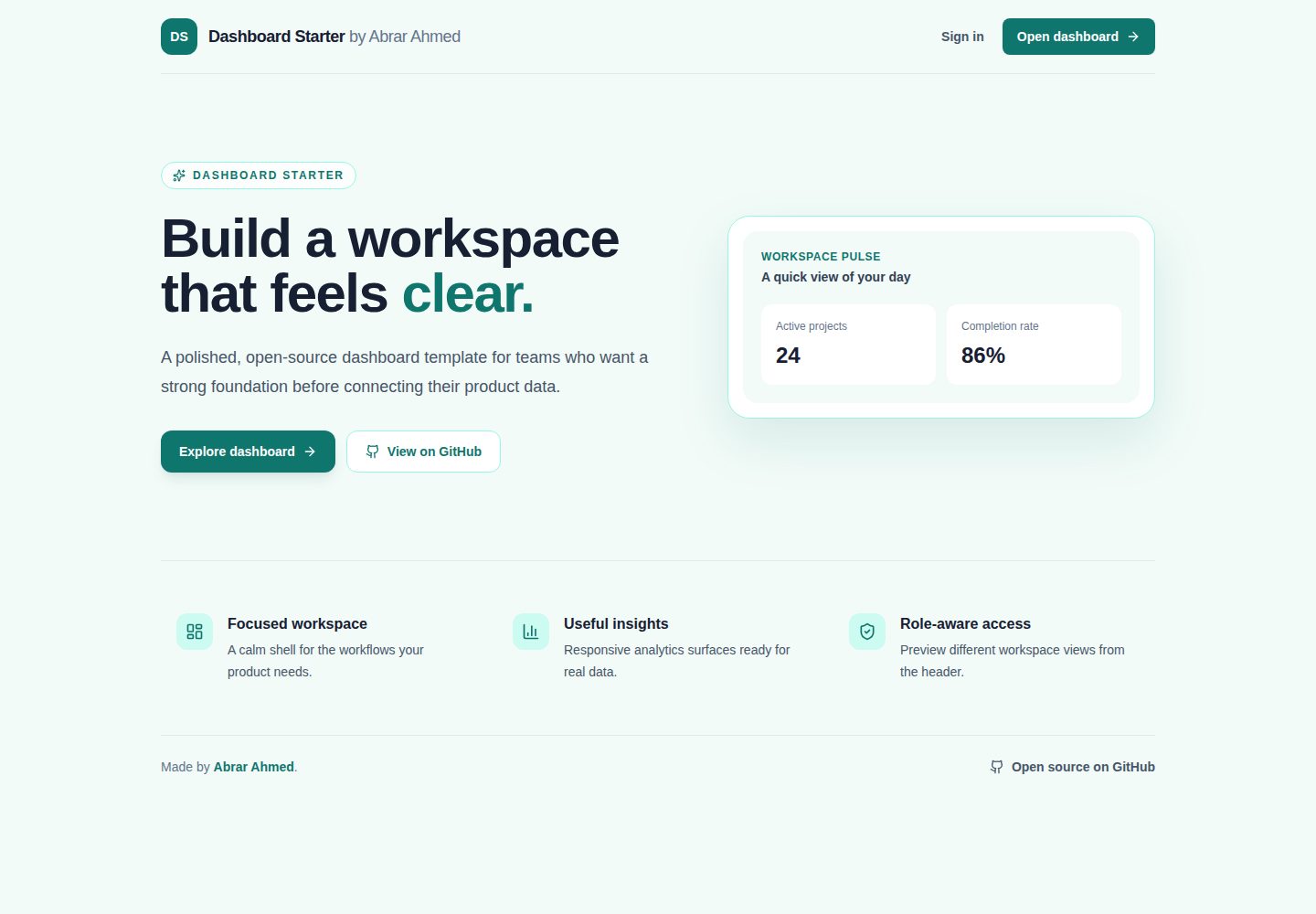Viewport: 1316px width, 914px height.
Task: Click the Completion rate card
Action: (1034, 345)
